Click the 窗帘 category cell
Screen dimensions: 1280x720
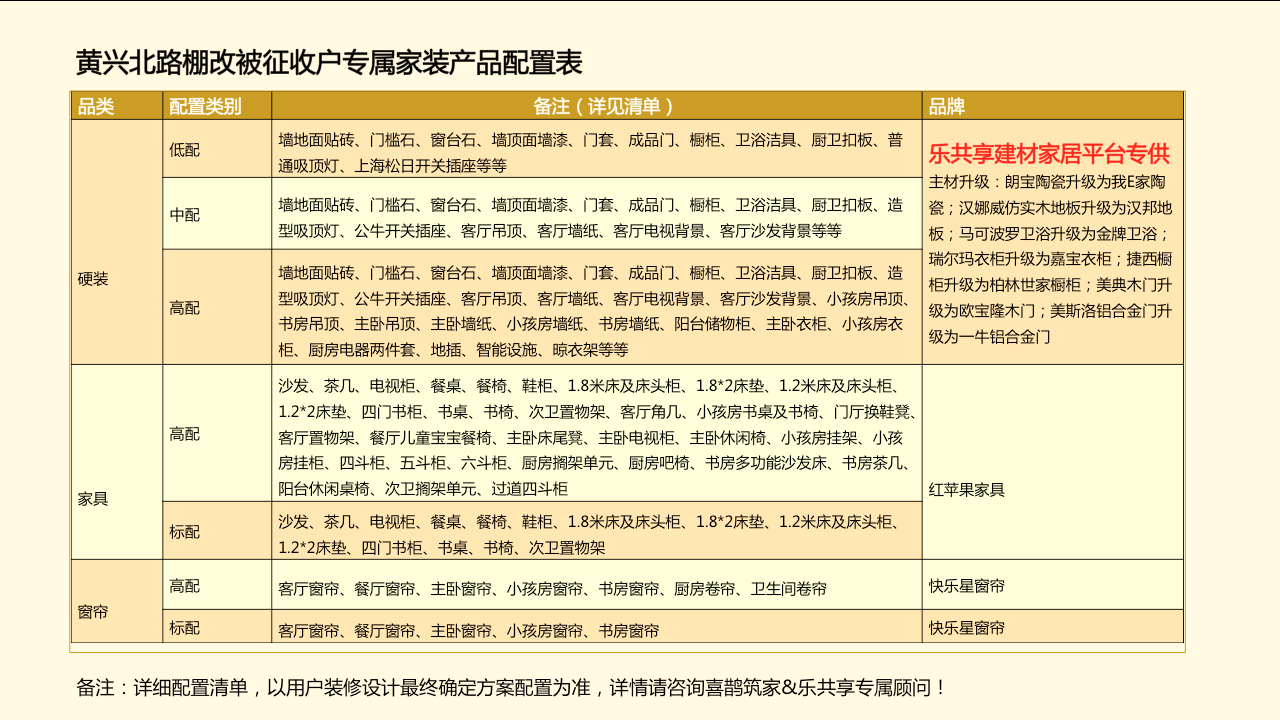click(93, 610)
